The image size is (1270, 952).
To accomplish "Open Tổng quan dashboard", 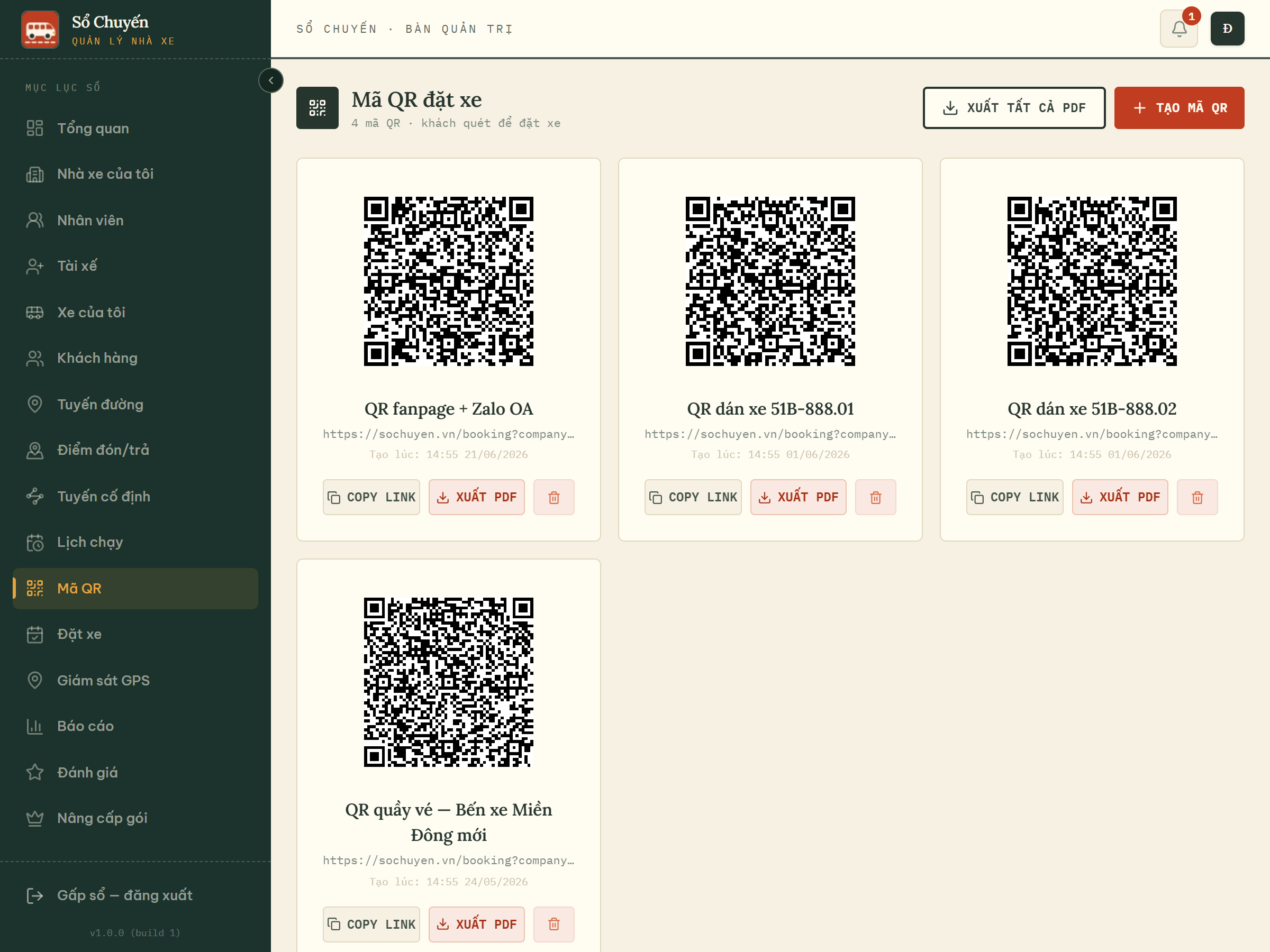I will (x=135, y=128).
